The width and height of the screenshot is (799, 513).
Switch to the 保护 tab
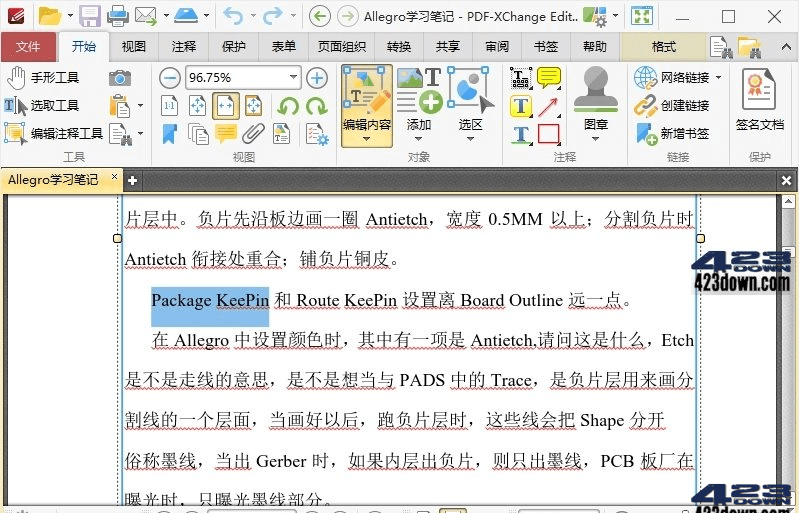click(233, 47)
